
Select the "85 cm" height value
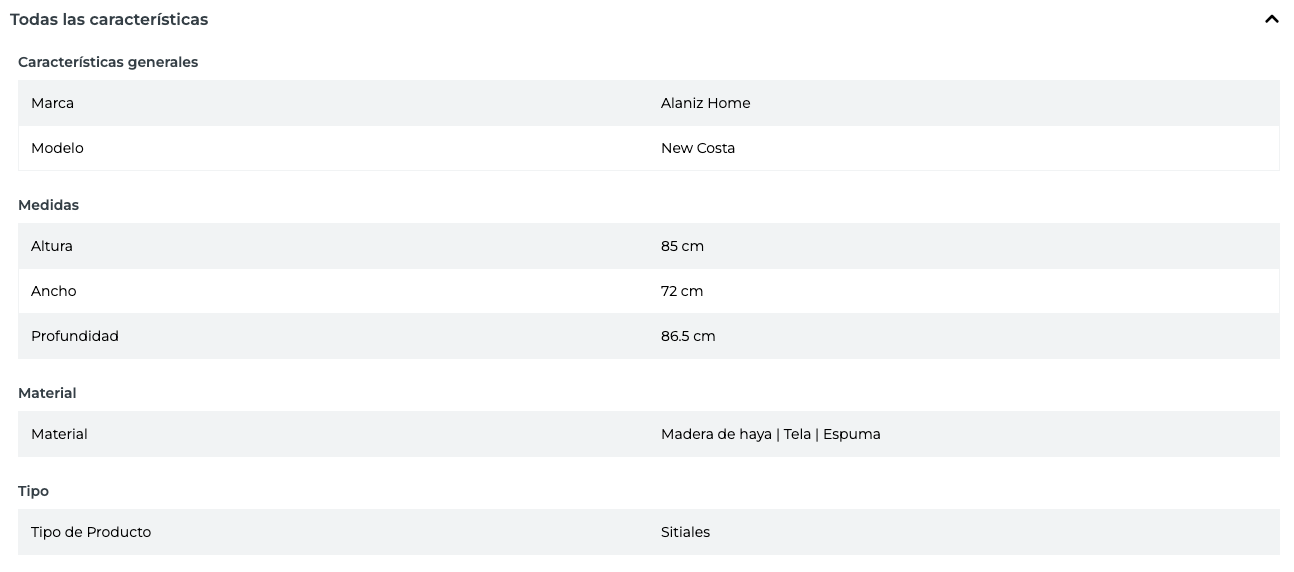coord(682,246)
